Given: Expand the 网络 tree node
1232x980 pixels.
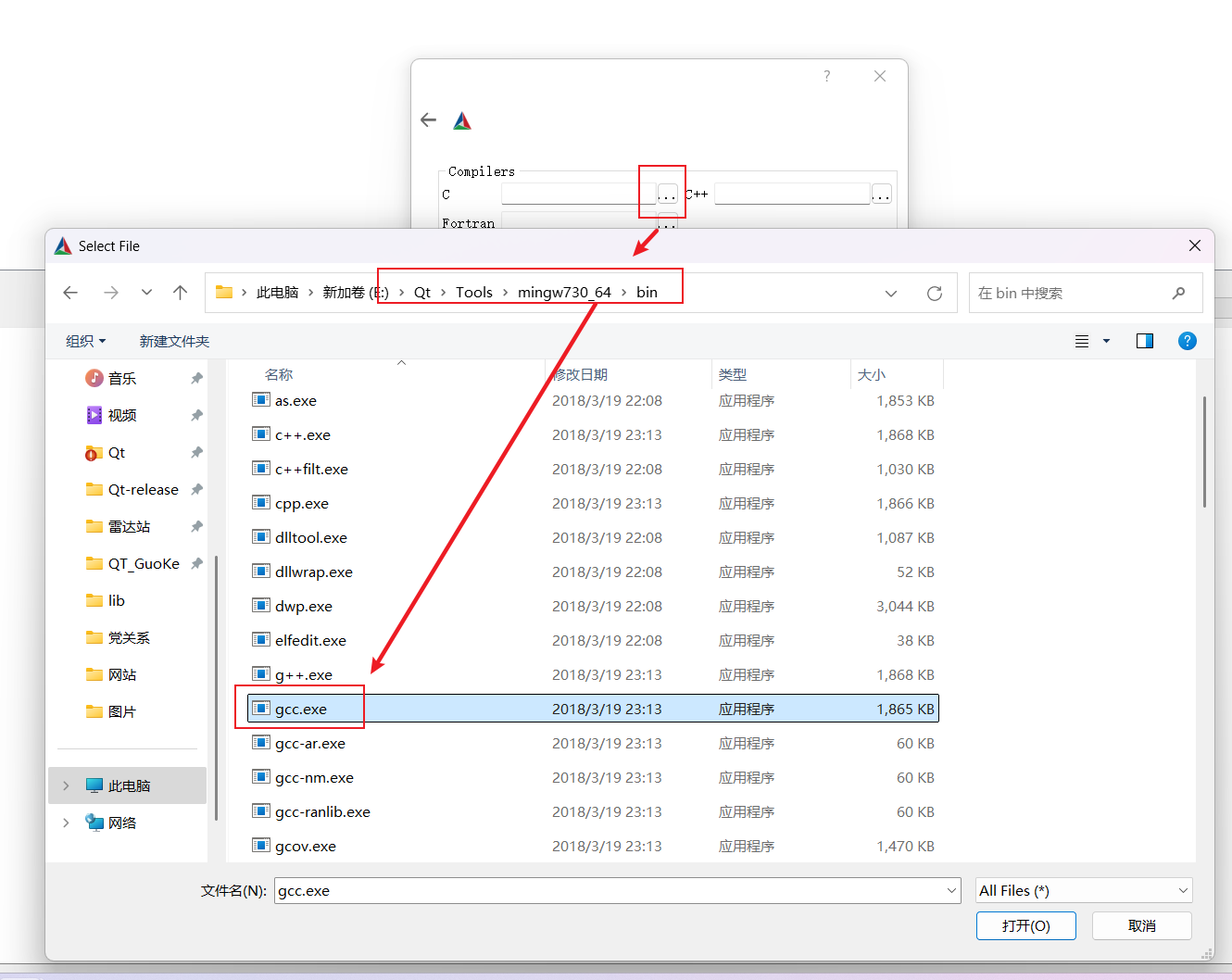Looking at the screenshot, I should point(66,823).
